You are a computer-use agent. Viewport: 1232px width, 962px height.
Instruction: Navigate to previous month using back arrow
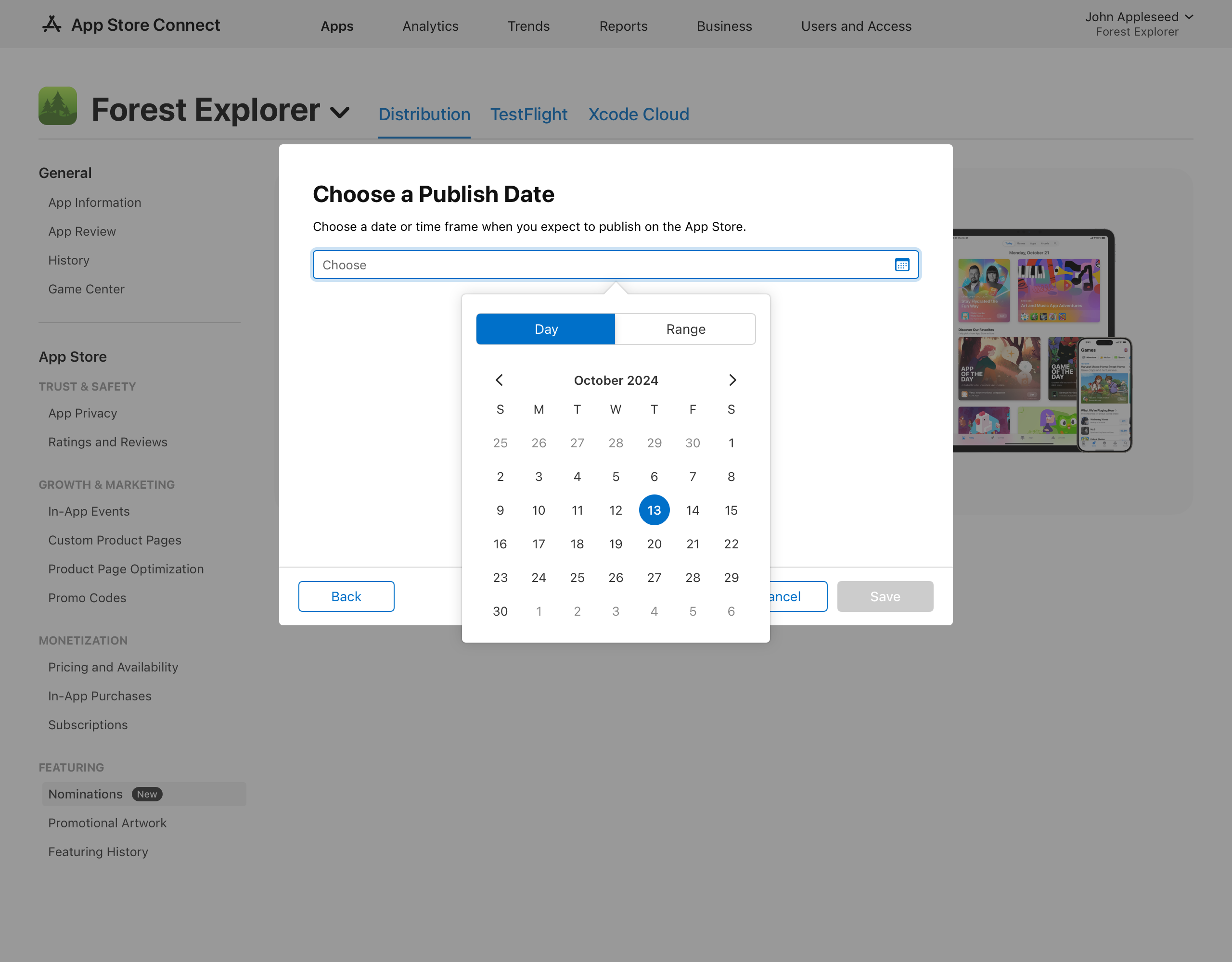point(500,379)
